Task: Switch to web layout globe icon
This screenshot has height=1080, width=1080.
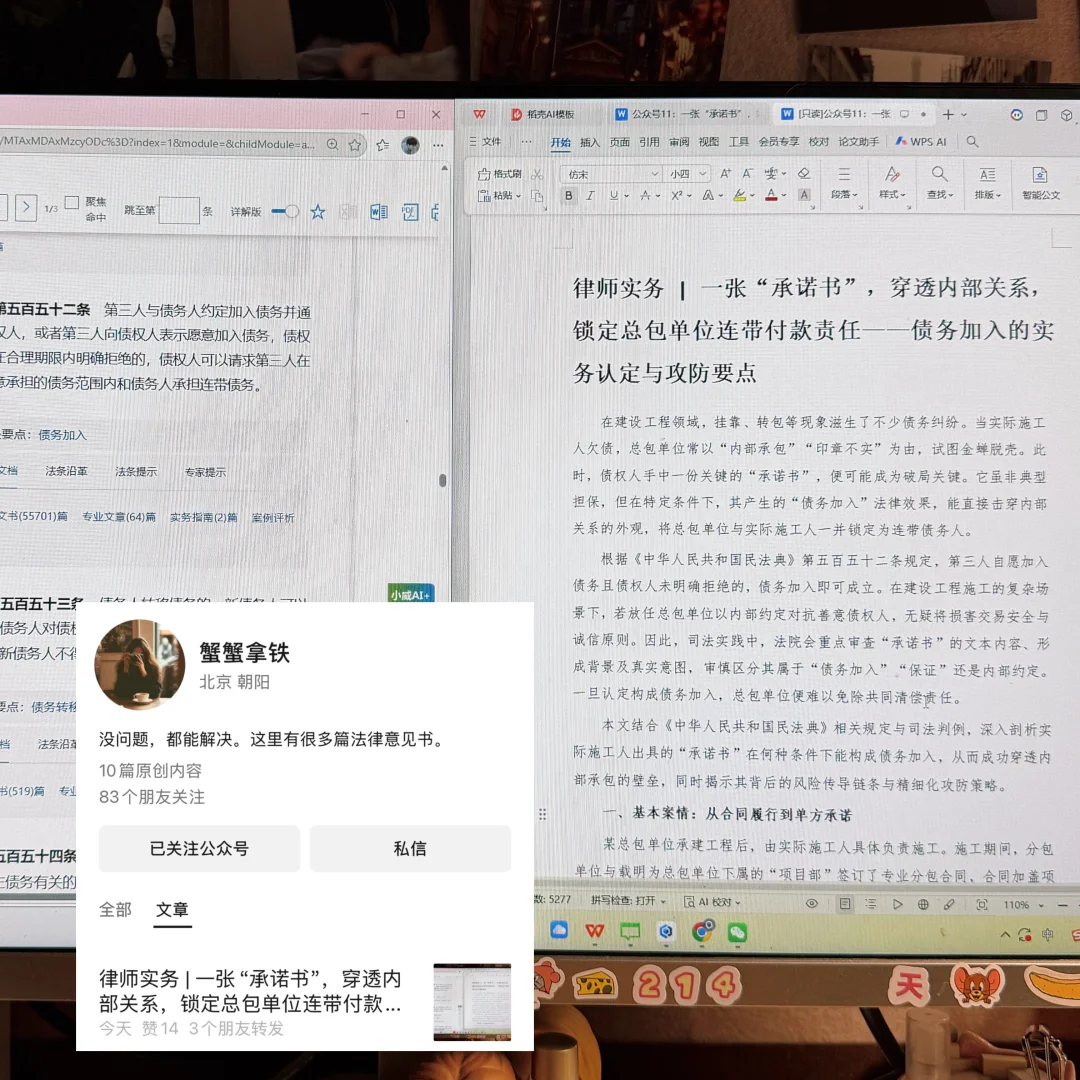Action: pos(923,904)
